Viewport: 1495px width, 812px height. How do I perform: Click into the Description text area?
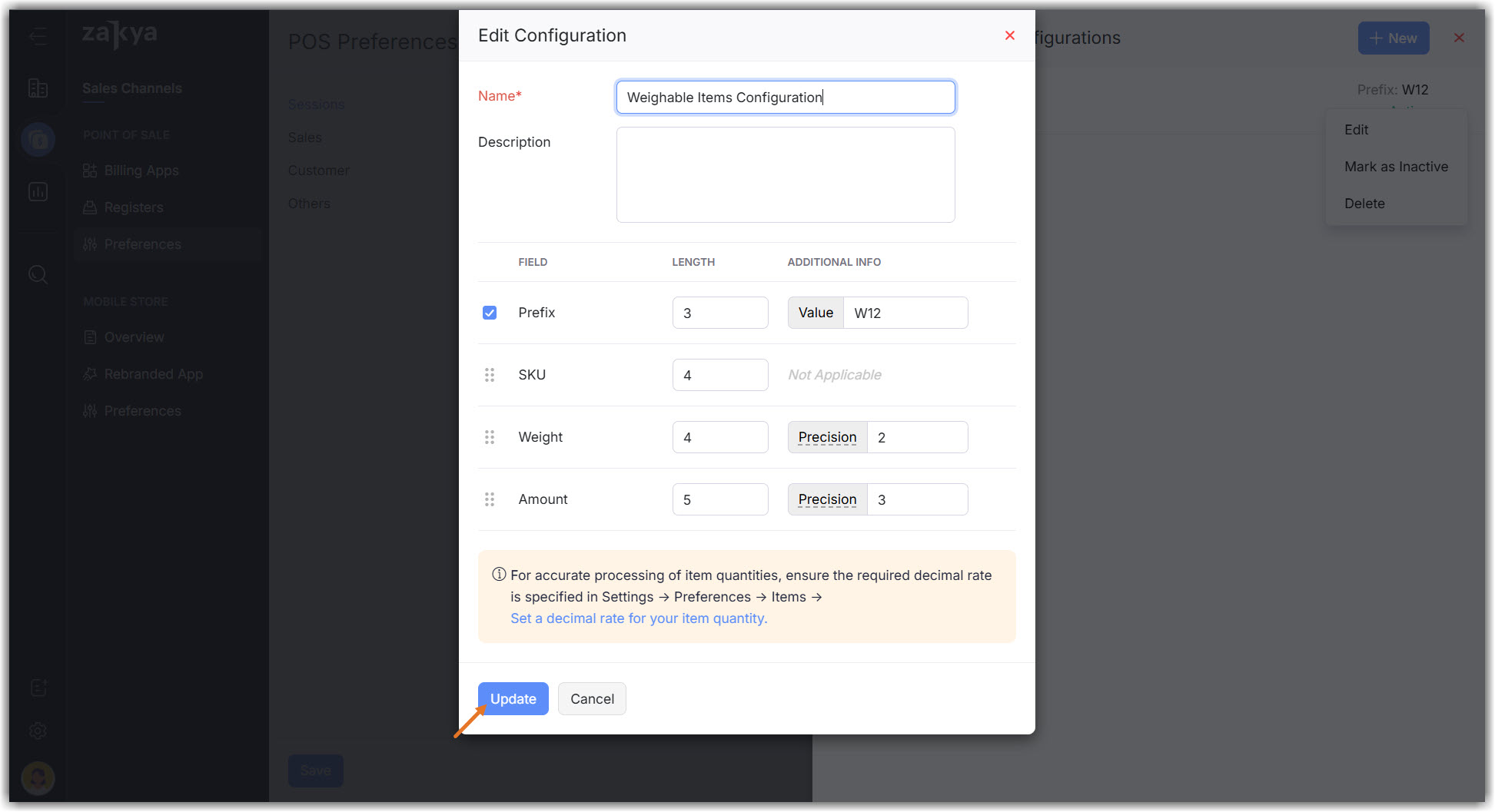pos(785,175)
